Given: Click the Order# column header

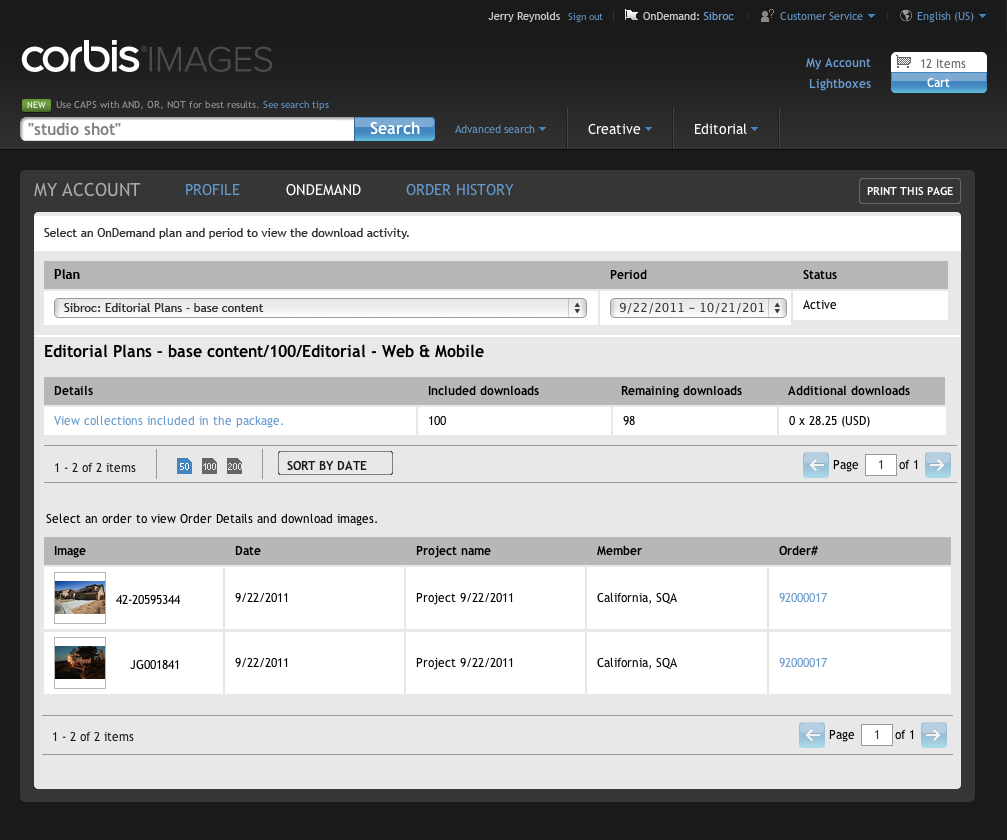Looking at the screenshot, I should [798, 551].
